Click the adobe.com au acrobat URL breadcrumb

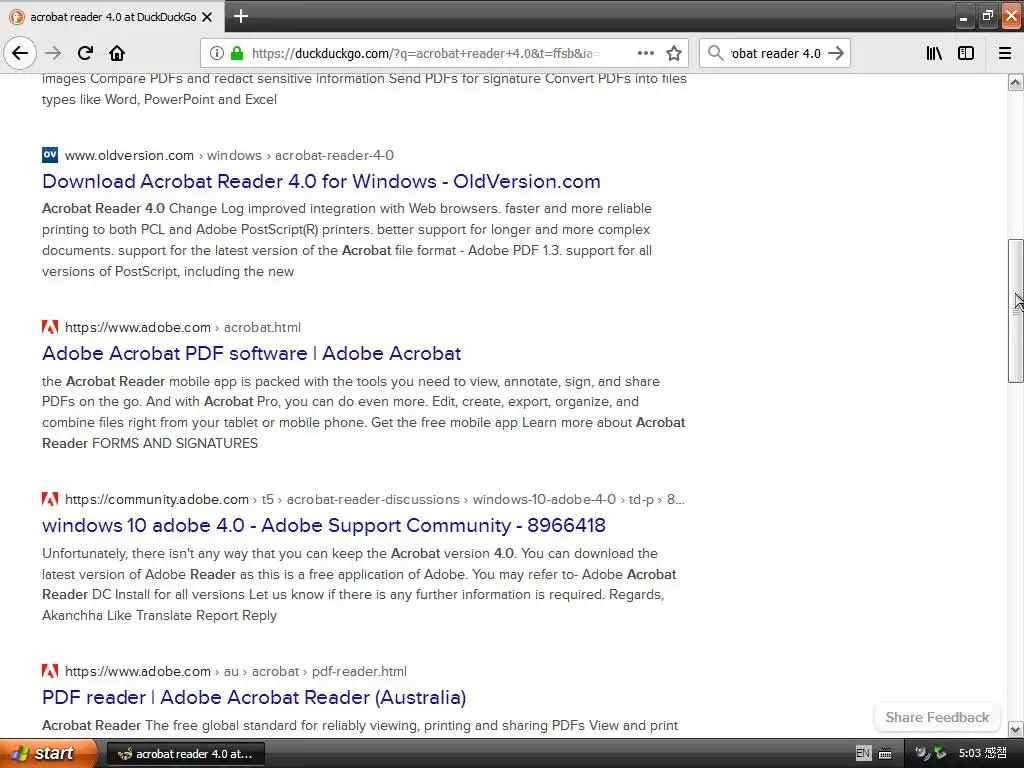(236, 671)
